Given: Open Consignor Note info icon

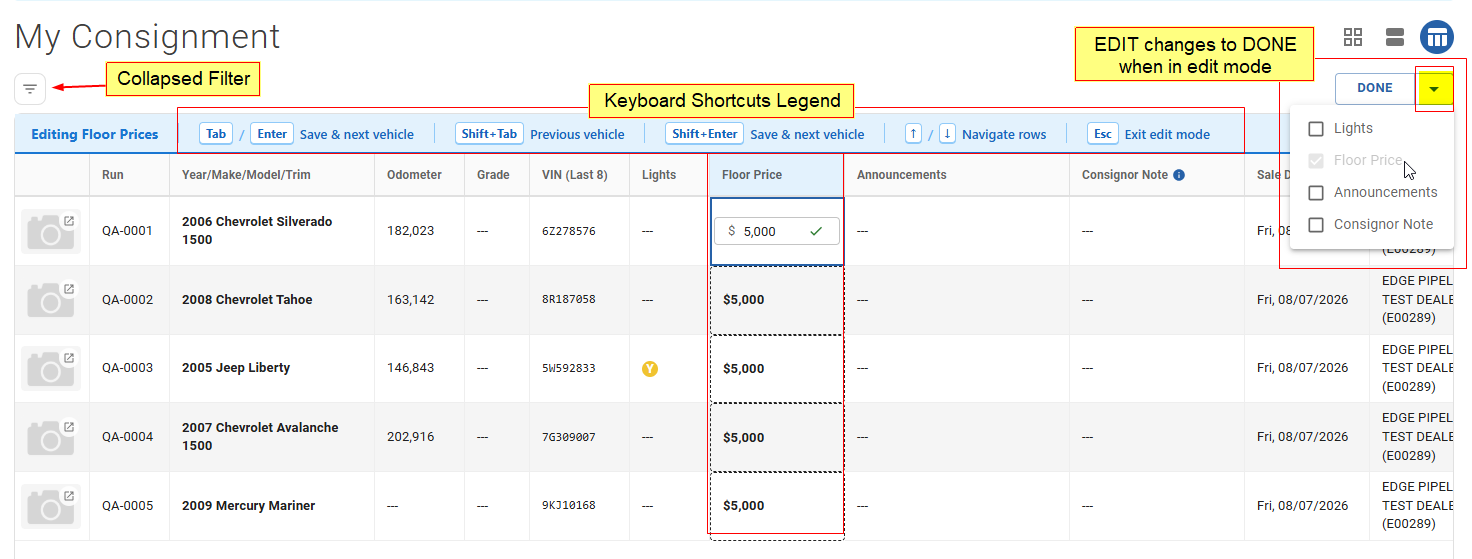Looking at the screenshot, I should (x=1179, y=175).
